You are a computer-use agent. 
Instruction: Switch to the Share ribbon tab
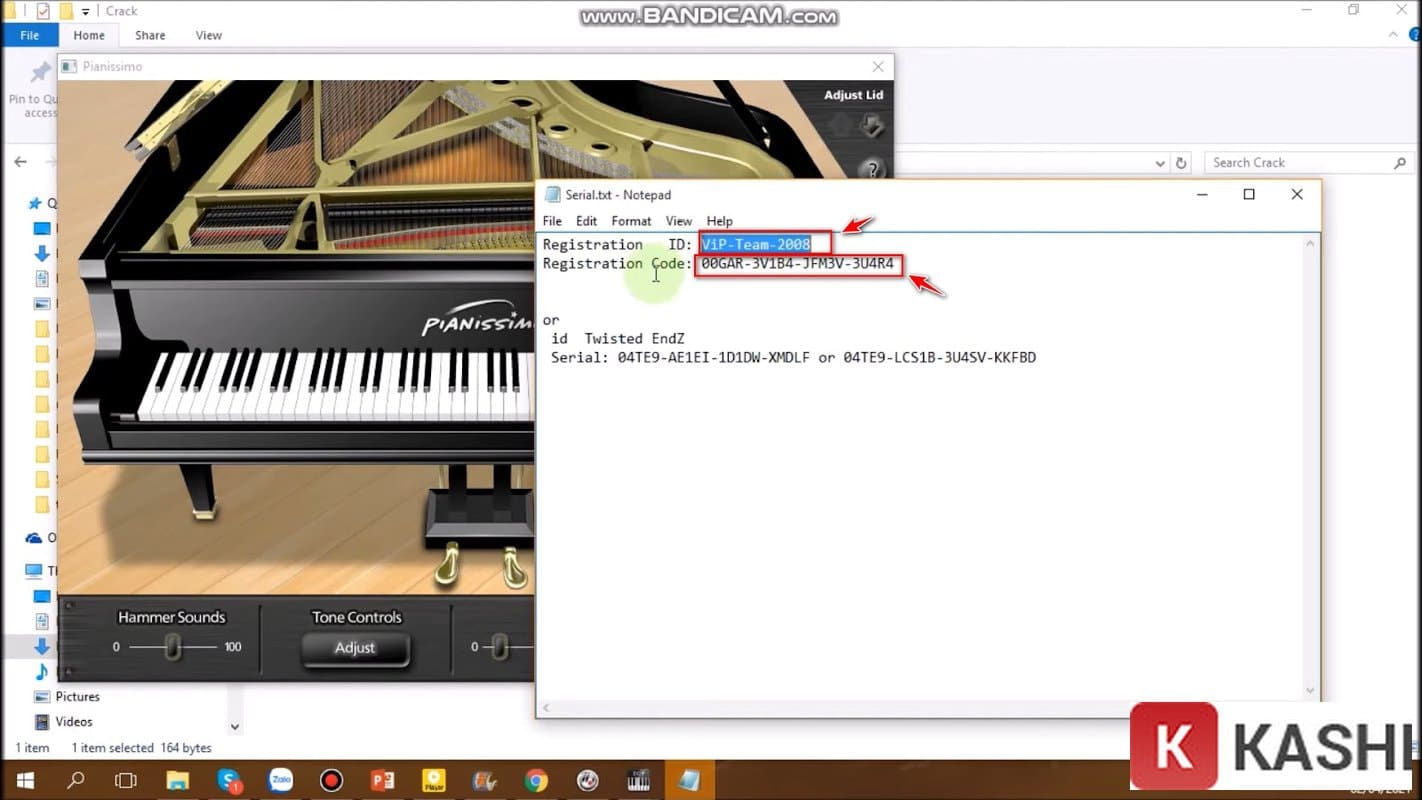click(x=150, y=35)
